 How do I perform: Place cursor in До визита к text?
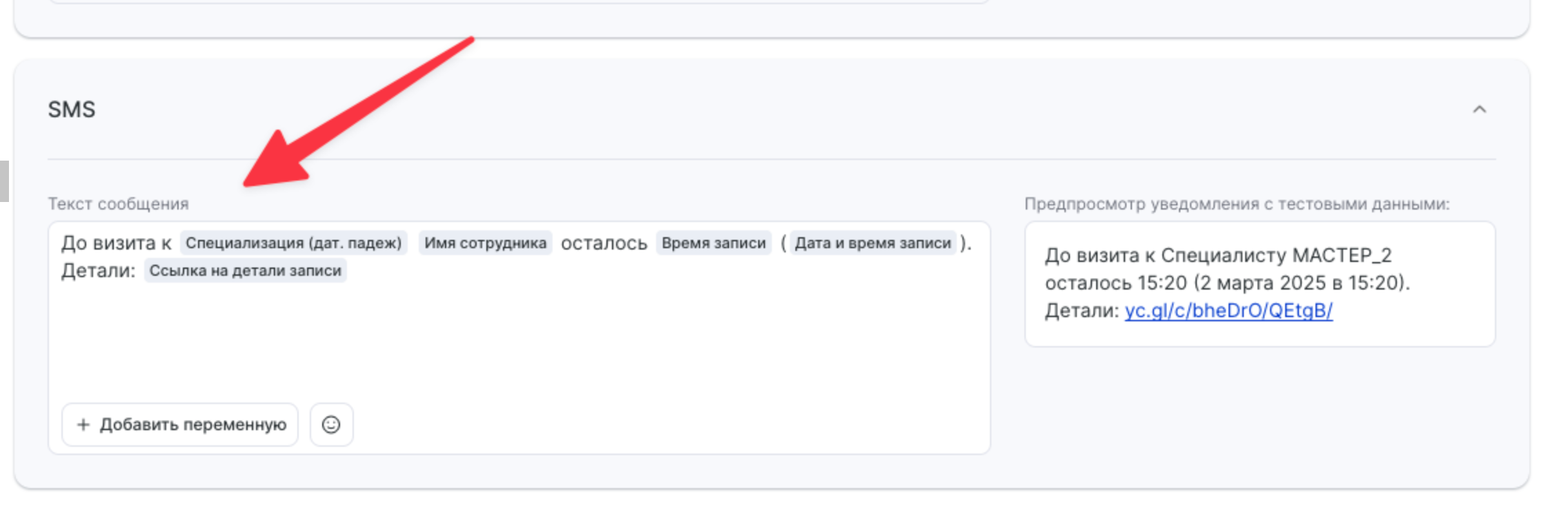(x=115, y=243)
